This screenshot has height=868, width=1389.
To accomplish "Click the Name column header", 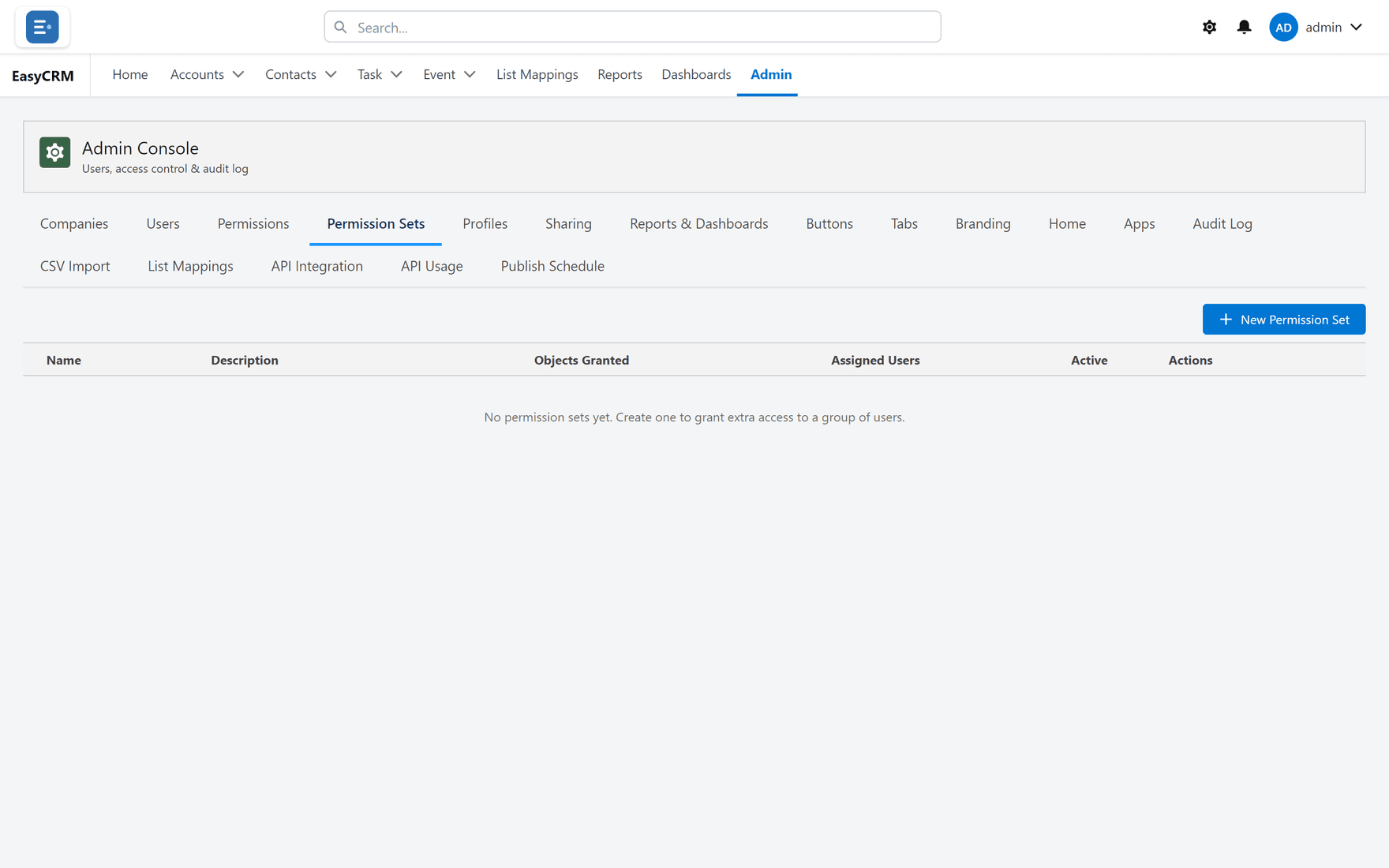I will pos(64,360).
